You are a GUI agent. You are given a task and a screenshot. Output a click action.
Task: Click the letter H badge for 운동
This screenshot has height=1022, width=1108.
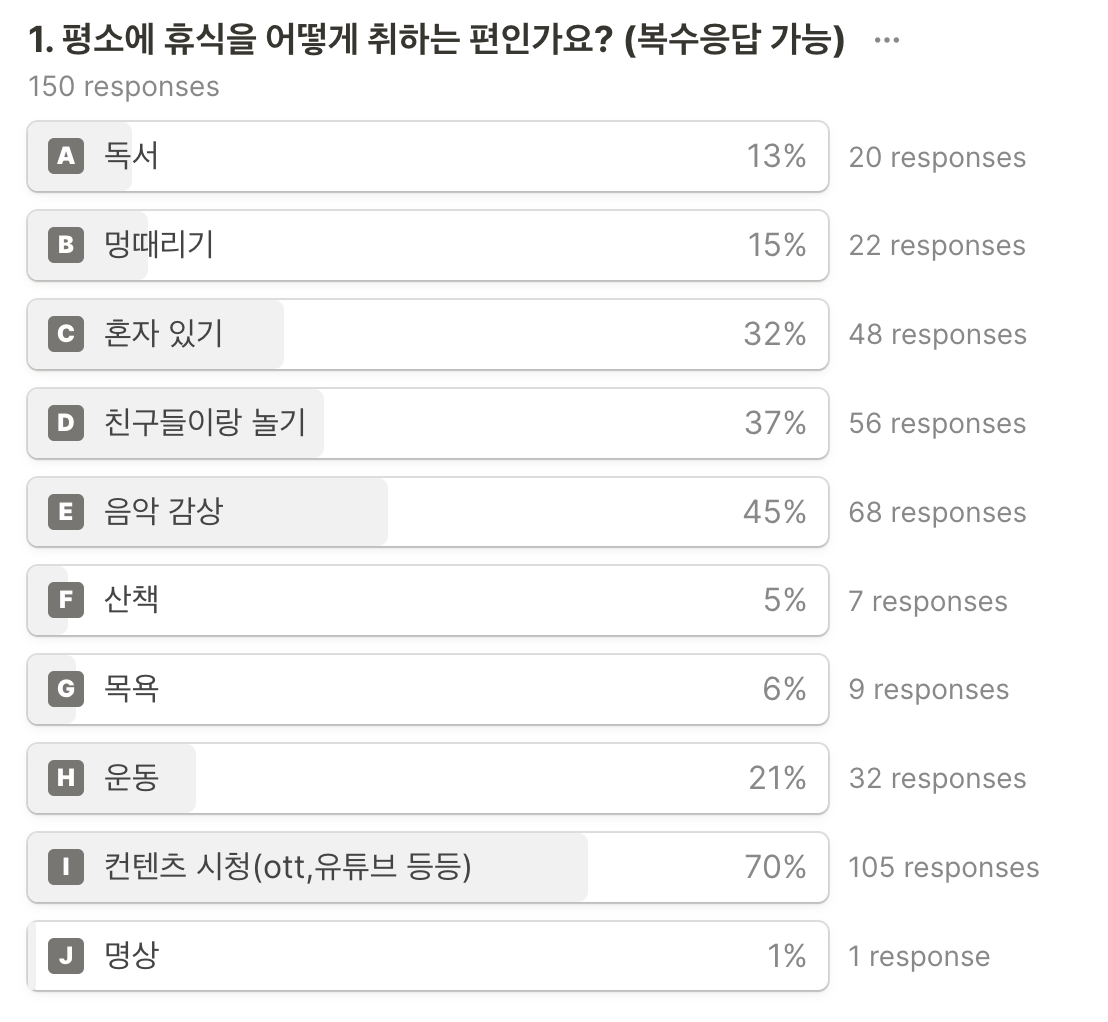click(x=66, y=778)
